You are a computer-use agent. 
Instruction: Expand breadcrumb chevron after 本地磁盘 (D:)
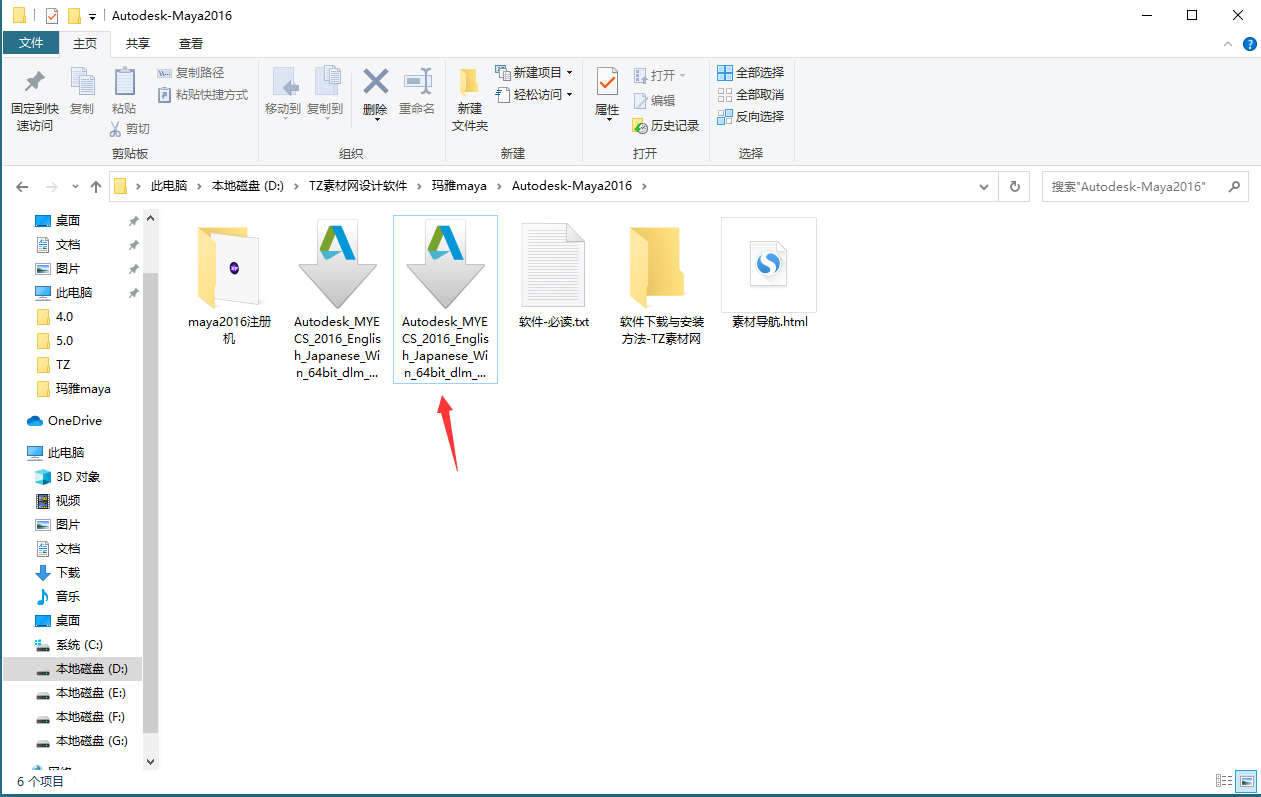297,186
